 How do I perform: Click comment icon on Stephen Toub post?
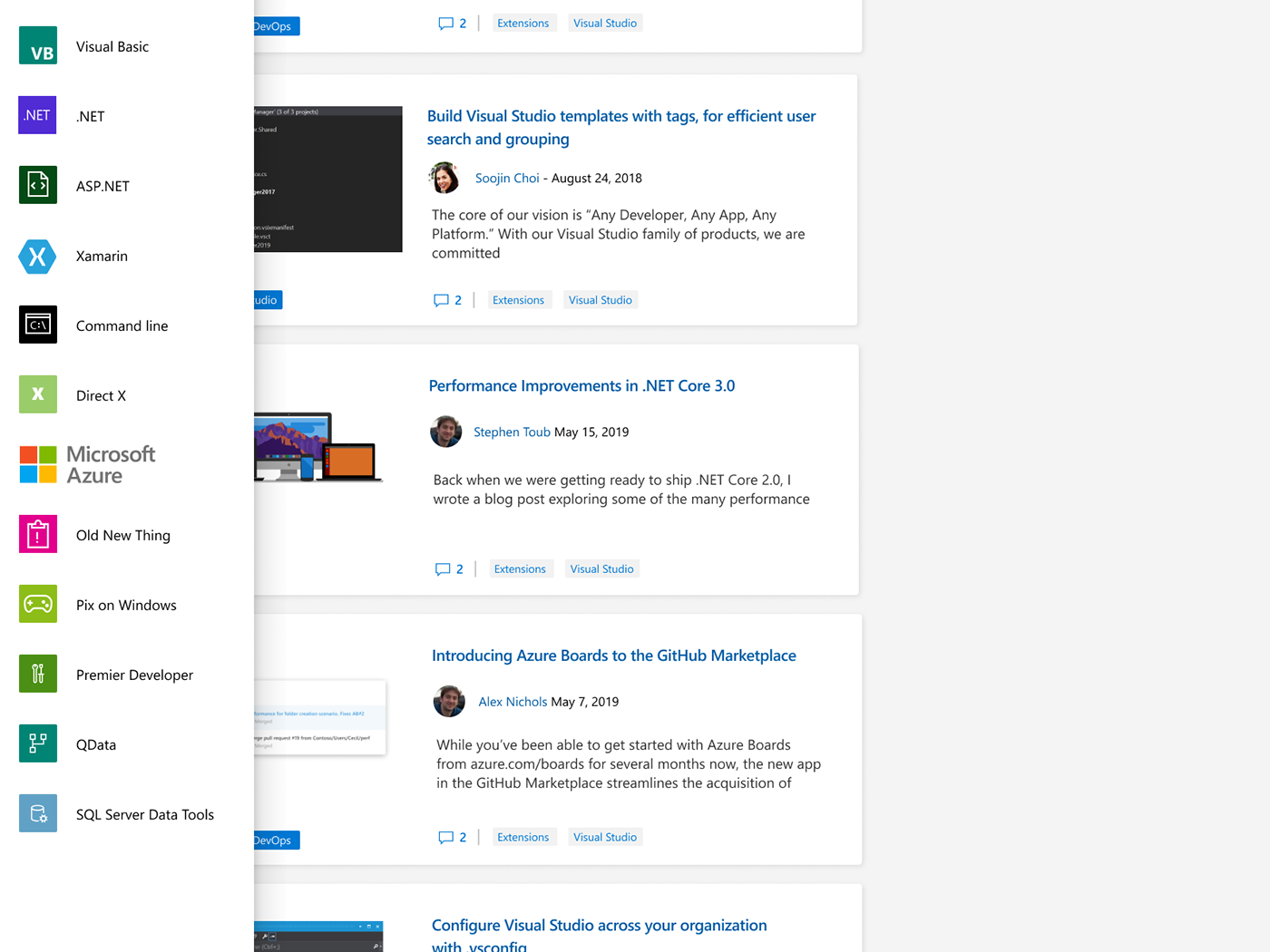(x=443, y=569)
